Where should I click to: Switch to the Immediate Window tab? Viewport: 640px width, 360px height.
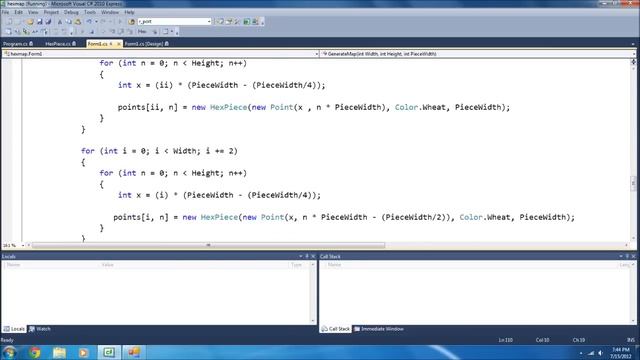click(x=379, y=329)
